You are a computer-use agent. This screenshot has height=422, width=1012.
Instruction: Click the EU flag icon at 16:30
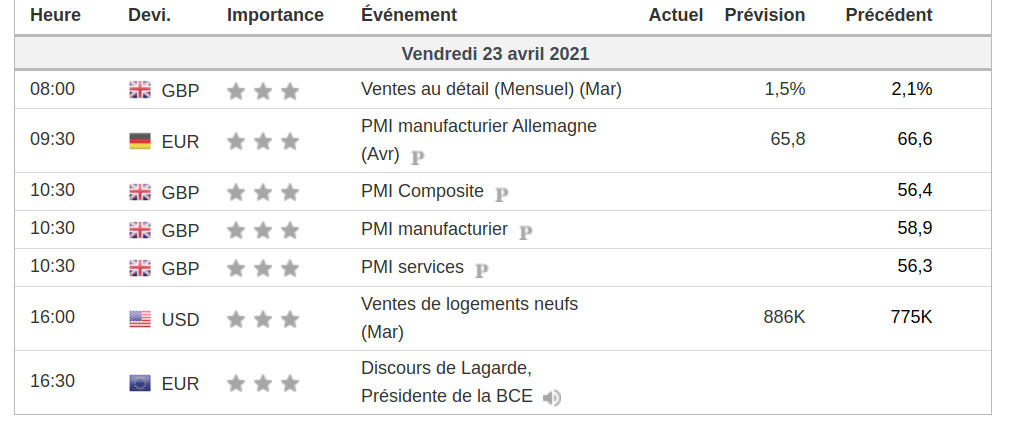click(140, 383)
